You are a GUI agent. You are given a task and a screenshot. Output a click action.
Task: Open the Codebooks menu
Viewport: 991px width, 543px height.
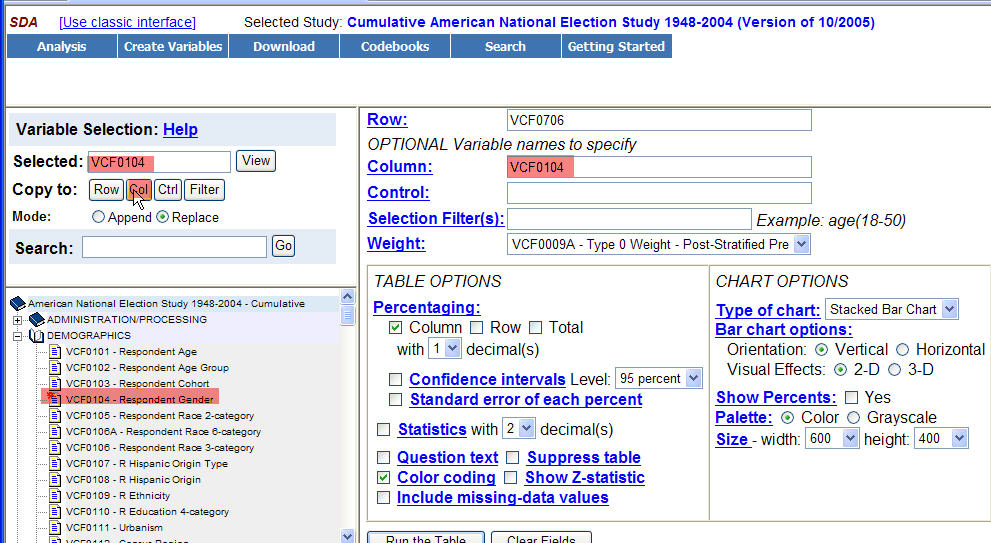(395, 46)
